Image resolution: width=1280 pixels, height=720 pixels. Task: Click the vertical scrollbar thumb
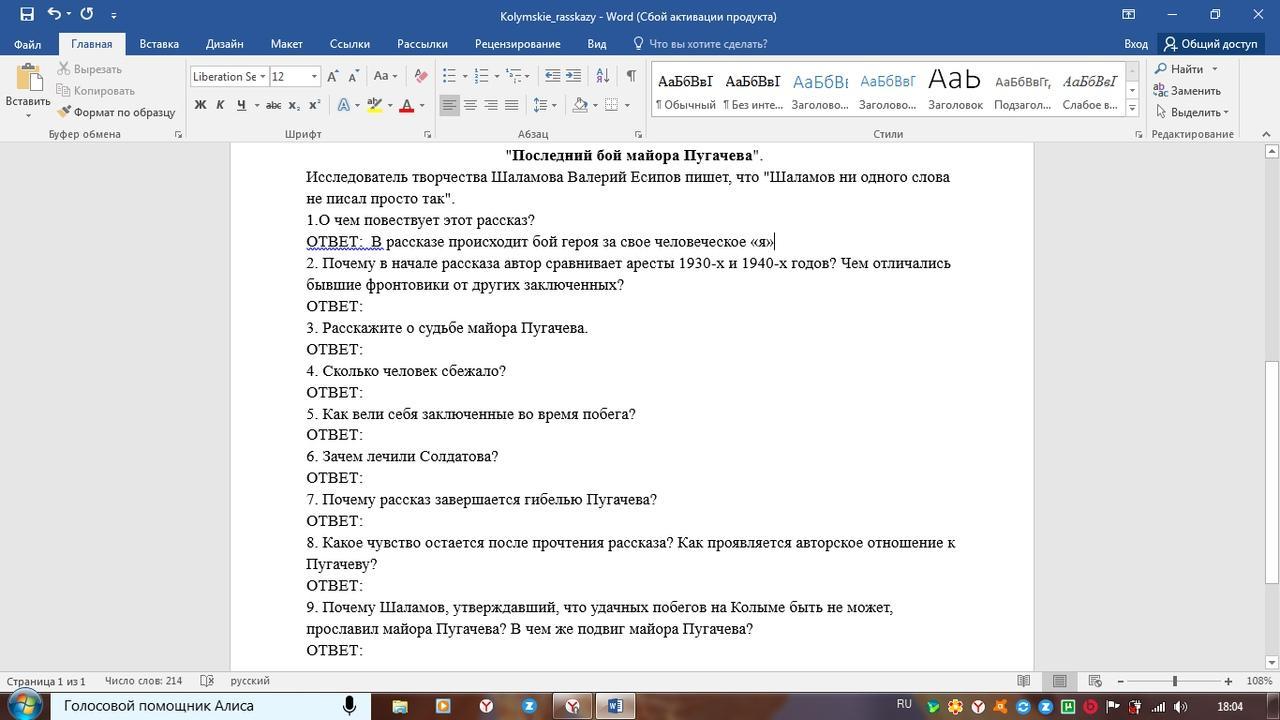pos(1272,472)
